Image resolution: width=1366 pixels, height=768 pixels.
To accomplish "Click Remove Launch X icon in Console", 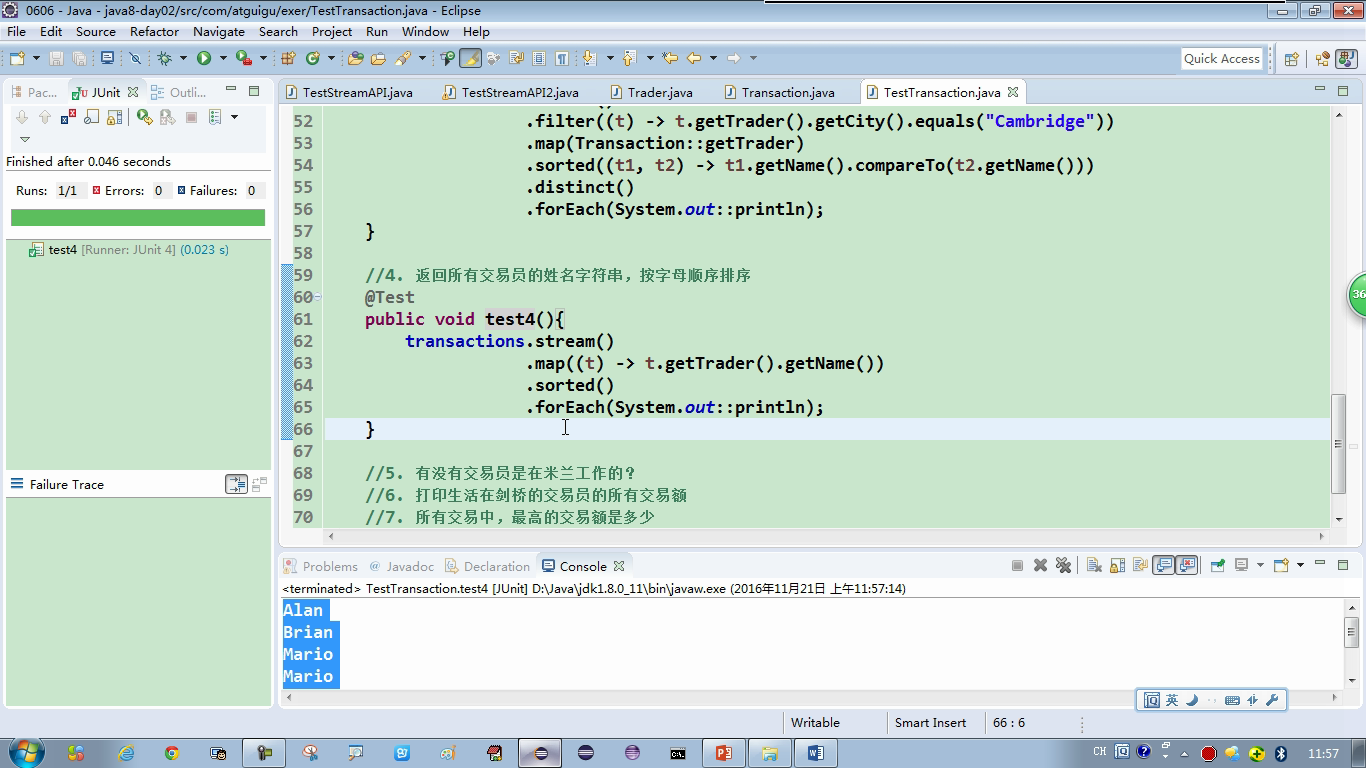I will [1040, 565].
